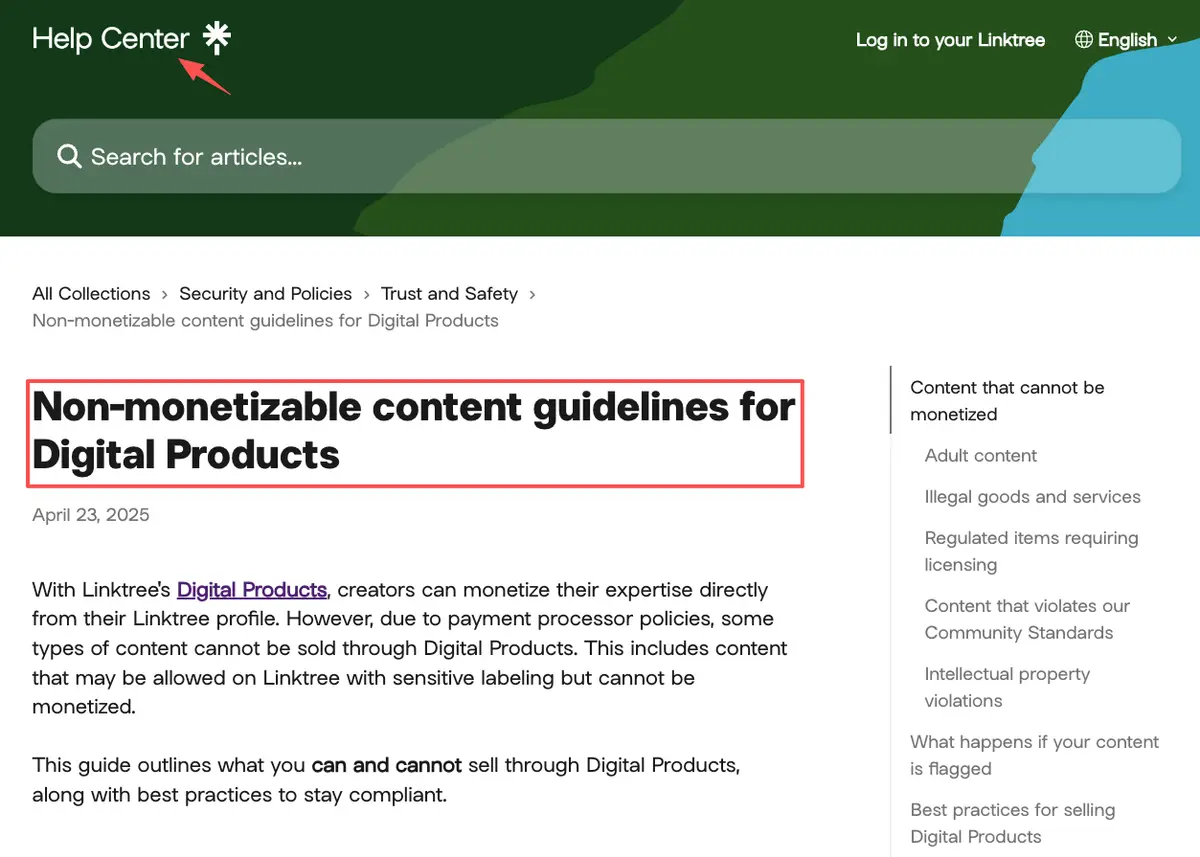The height and width of the screenshot is (857, 1200).
Task: Focus the Search for articles field
Action: point(607,156)
